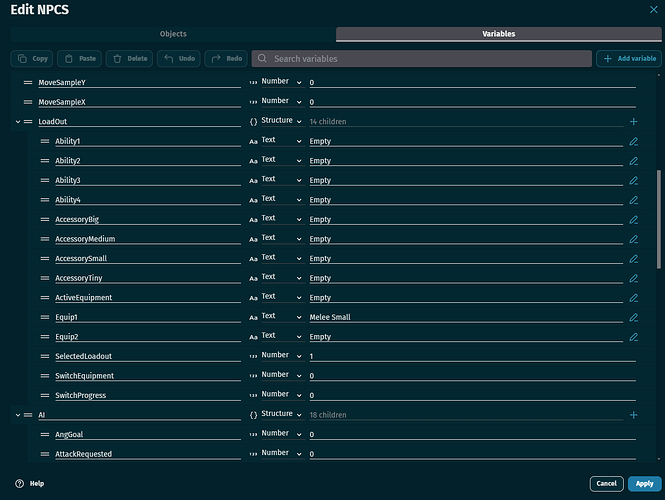The image size is (665, 500).
Task: Click the '18 children' text of AI
Action: (x=328, y=415)
